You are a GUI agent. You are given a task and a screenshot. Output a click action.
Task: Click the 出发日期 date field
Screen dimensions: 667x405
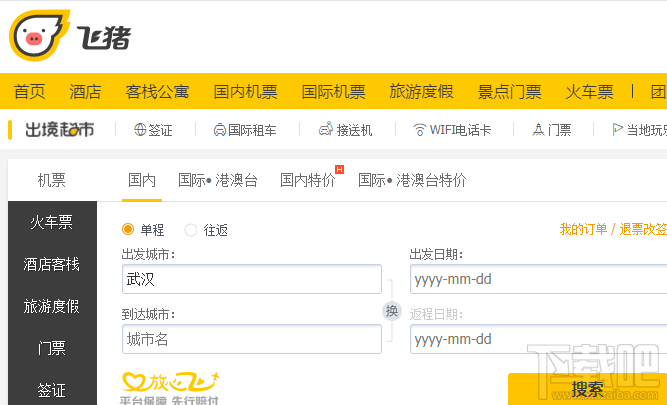point(539,279)
